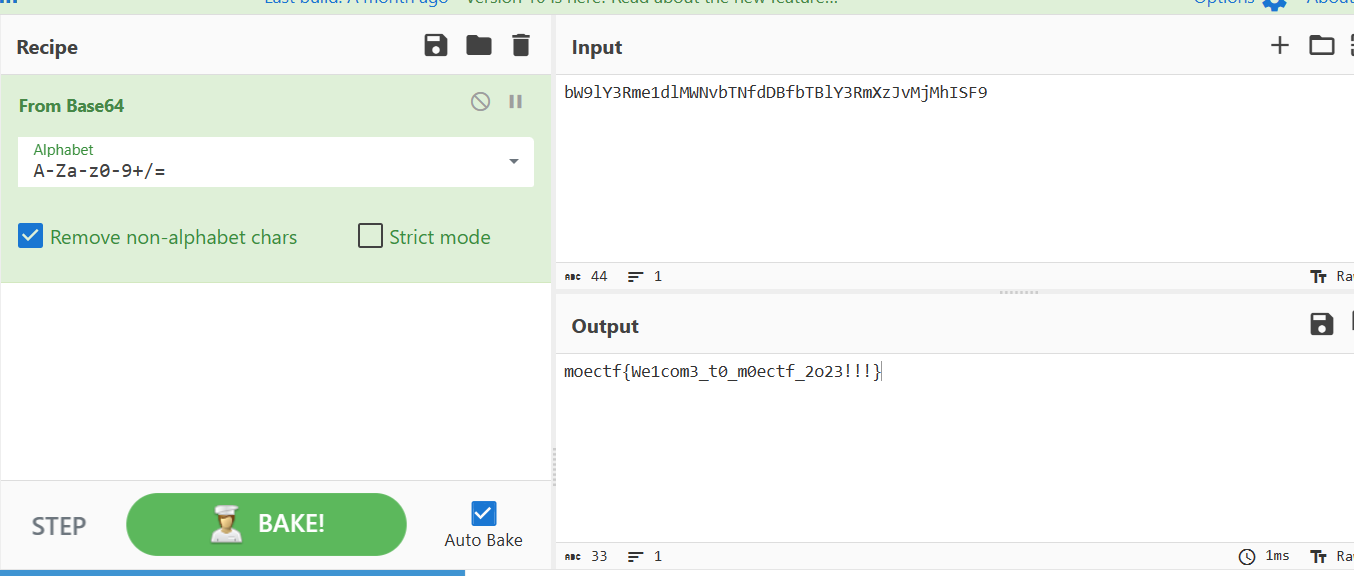Save the current recipe
The image size is (1354, 576).
[x=436, y=45]
